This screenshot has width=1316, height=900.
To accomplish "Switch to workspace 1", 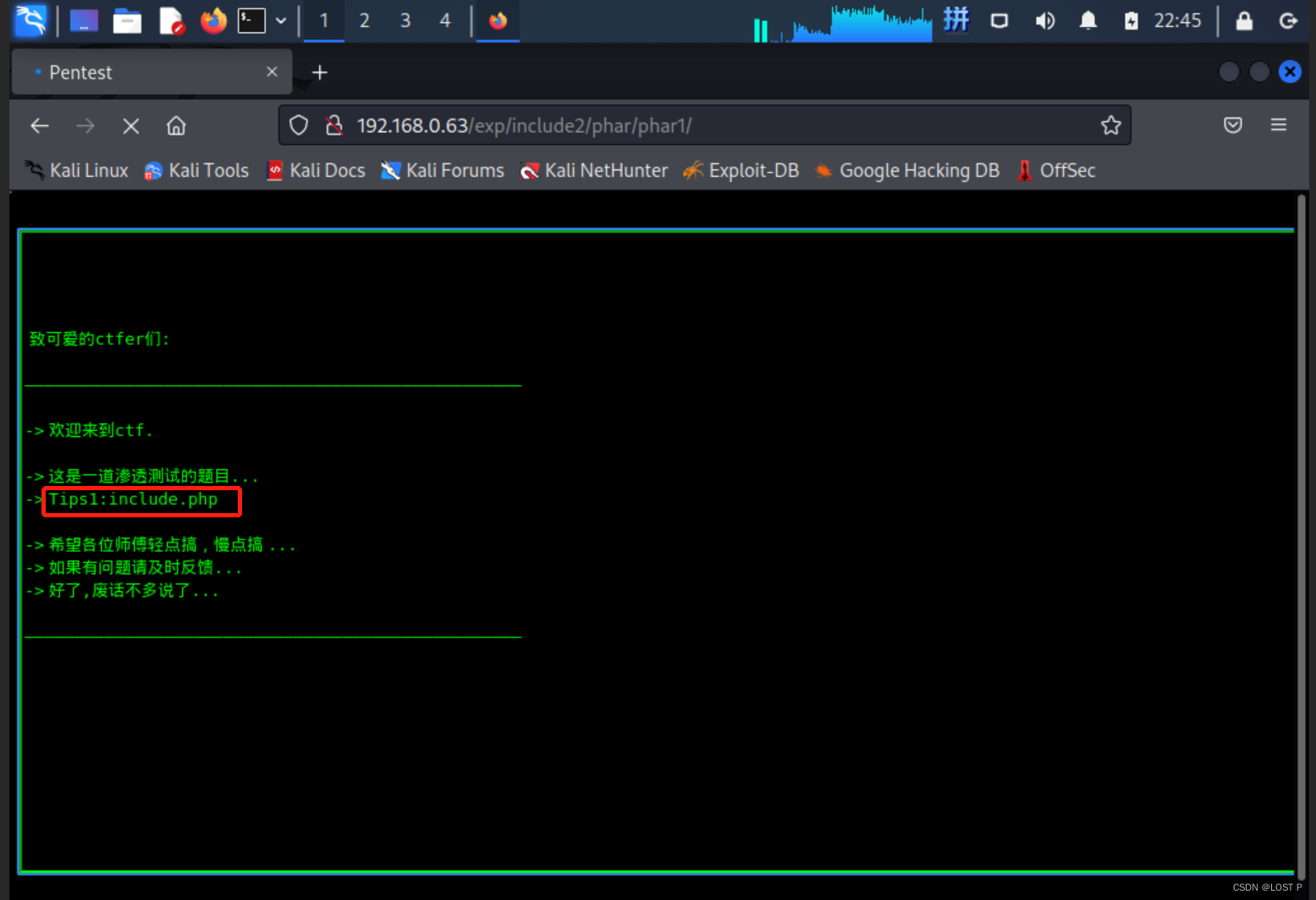I will click(324, 20).
